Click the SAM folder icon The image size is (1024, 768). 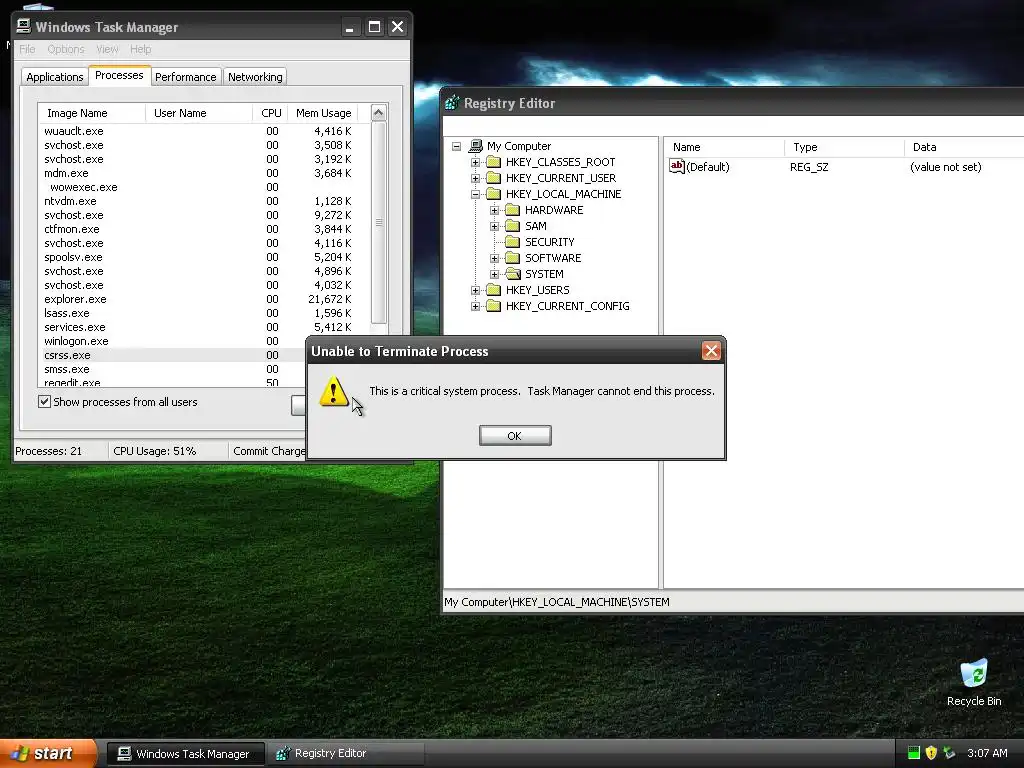tap(513, 225)
